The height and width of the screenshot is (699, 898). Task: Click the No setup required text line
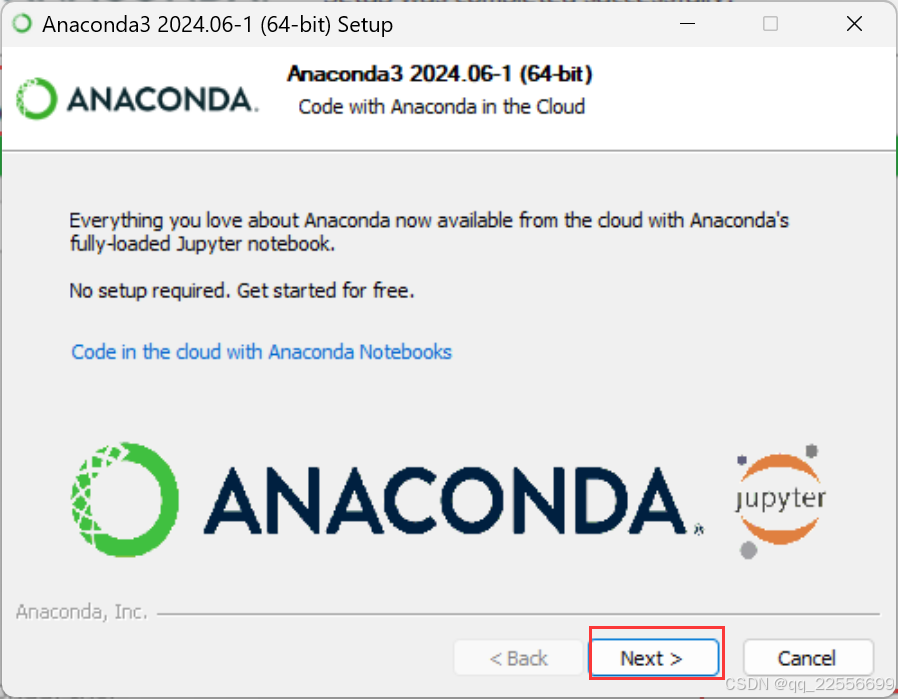pyautogui.click(x=241, y=290)
